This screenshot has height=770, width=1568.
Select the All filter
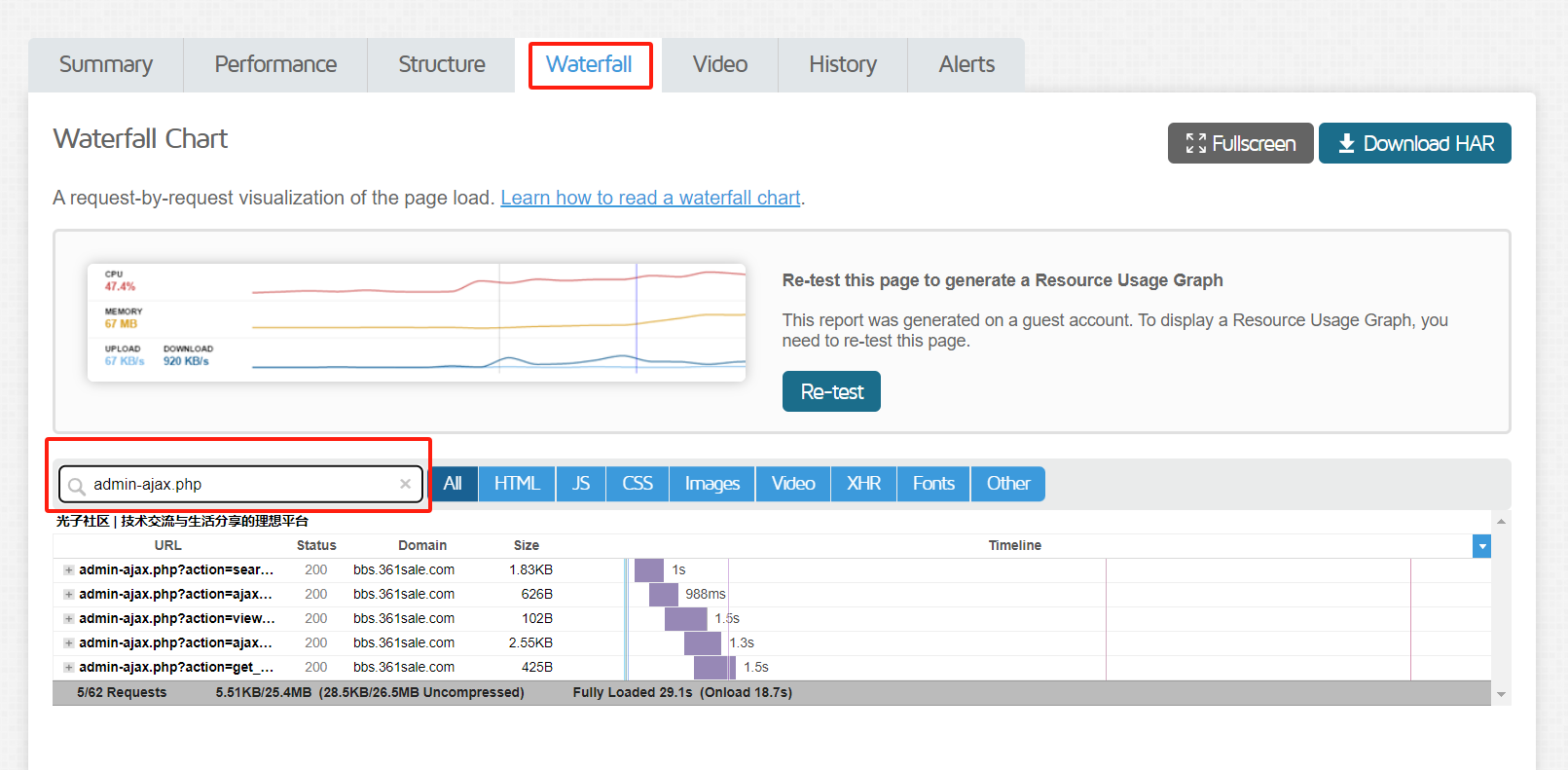[x=453, y=484]
